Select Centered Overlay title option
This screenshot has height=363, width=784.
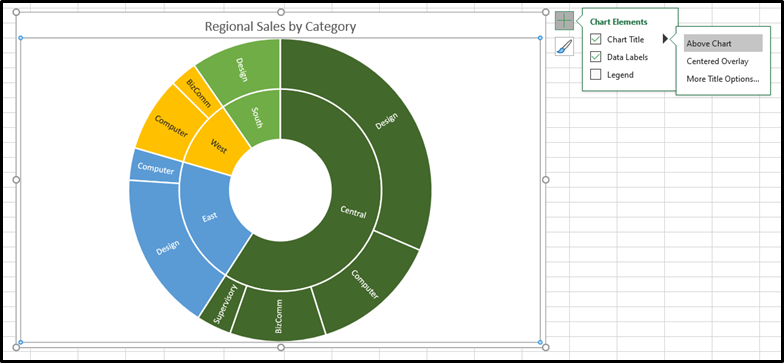point(717,62)
